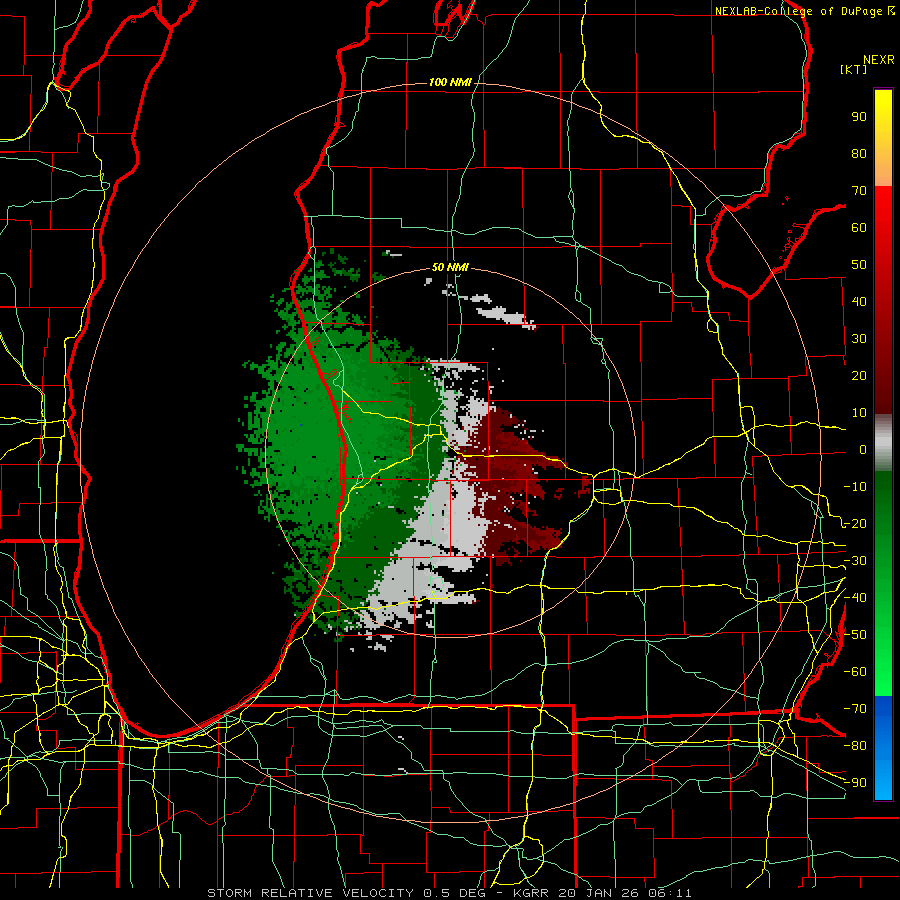The height and width of the screenshot is (900, 900).
Task: Click the 10 value on the velocity scale
Action: [859, 413]
